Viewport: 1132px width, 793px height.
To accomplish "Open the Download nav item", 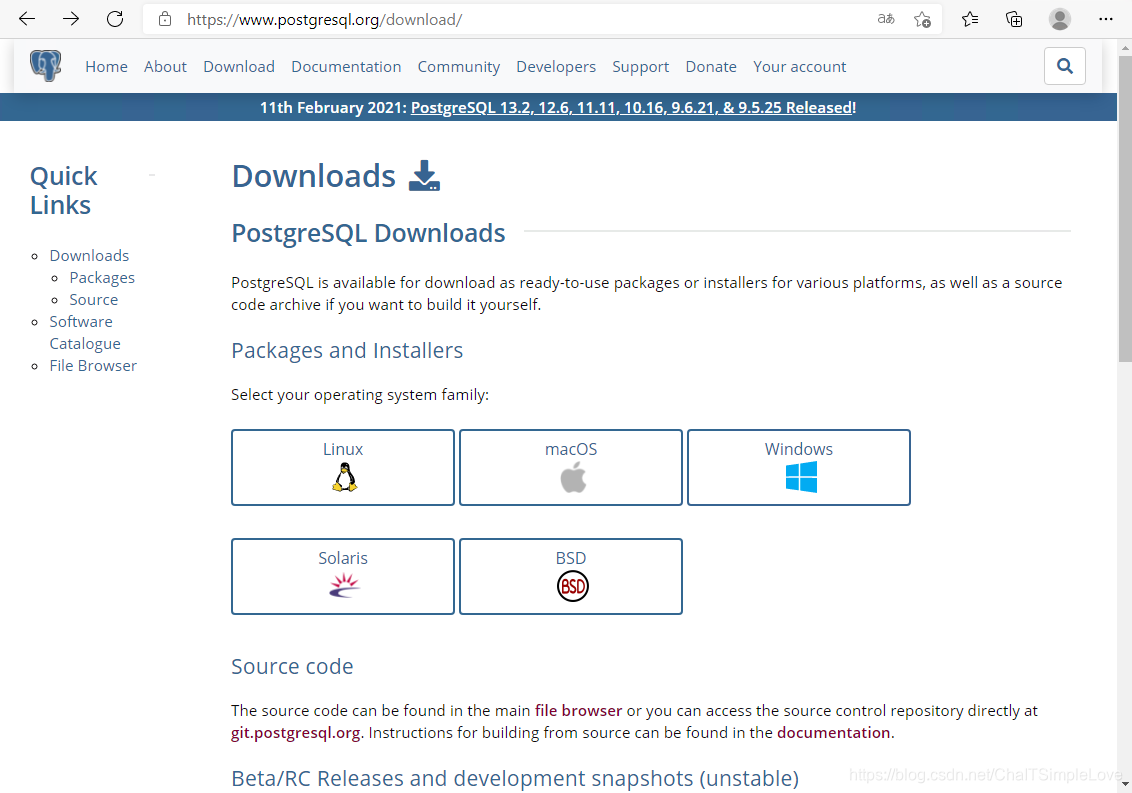I will point(239,66).
